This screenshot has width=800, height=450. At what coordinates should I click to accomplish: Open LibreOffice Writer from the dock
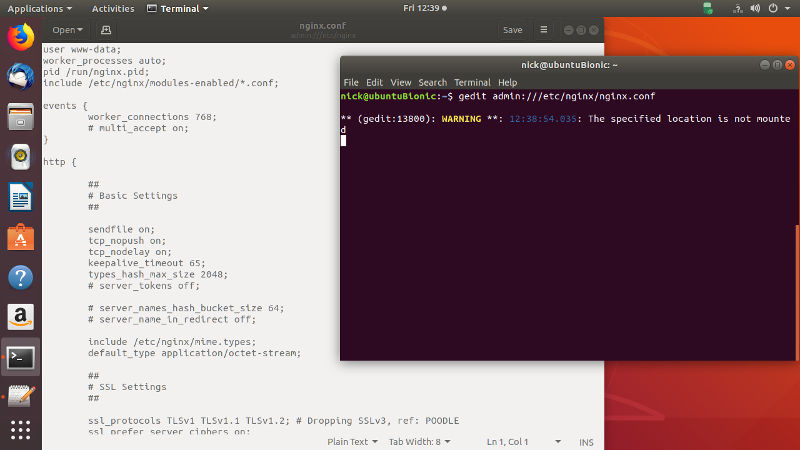[x=20, y=197]
